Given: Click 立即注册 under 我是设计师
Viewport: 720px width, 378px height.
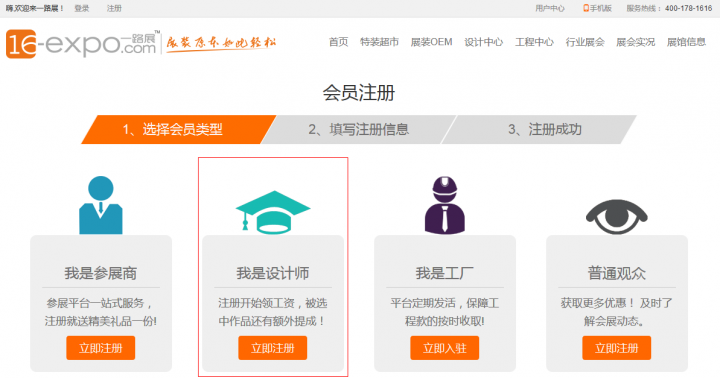Looking at the screenshot, I should (x=273, y=348).
